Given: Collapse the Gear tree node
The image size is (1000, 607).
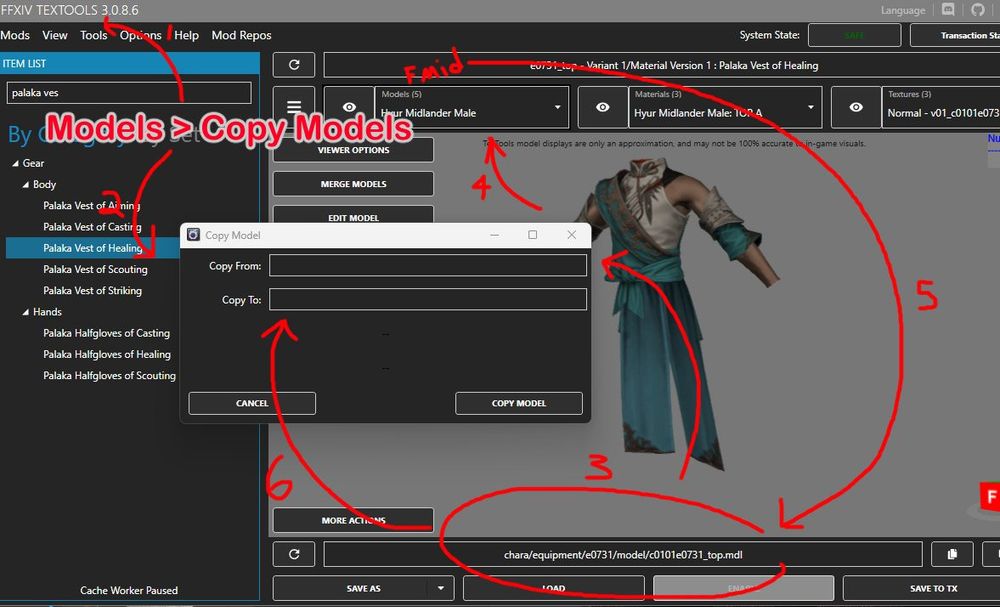Looking at the screenshot, I should click(x=15, y=163).
